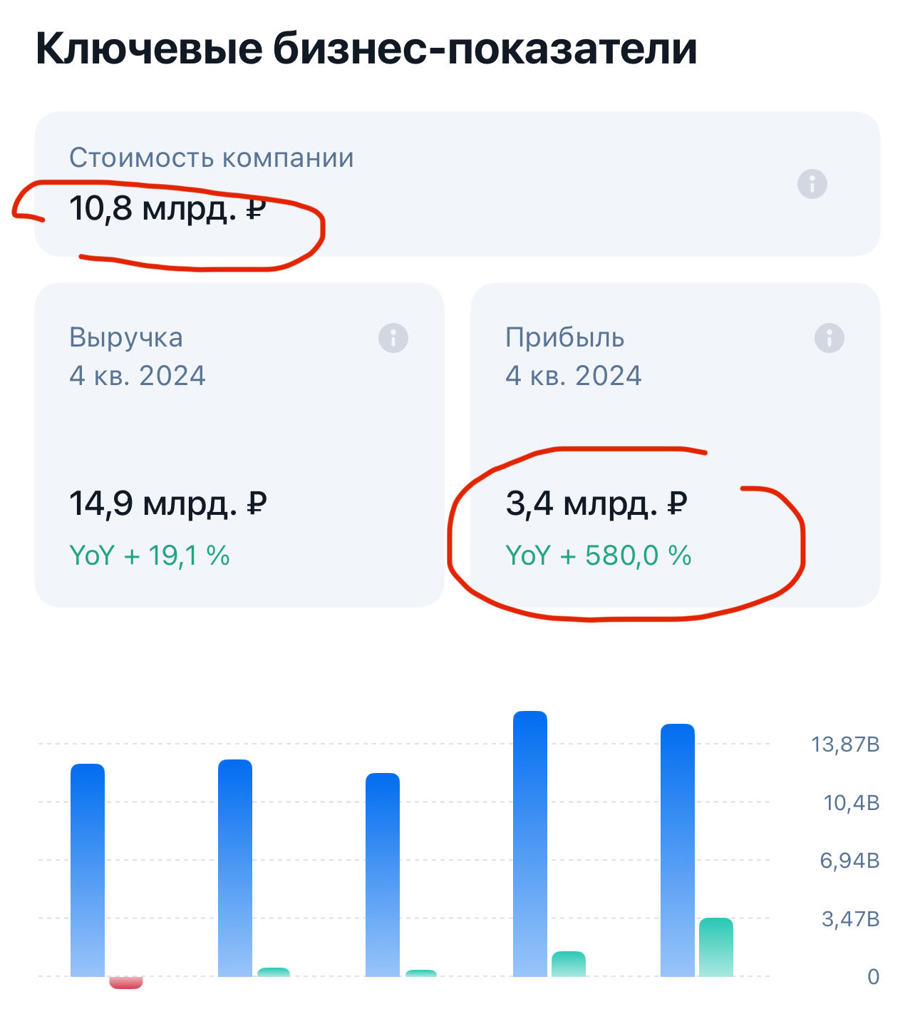Tap the 14,9 млрд. ₽ revenue value
Image resolution: width=915 pixels, height=1024 pixels.
click(167, 504)
